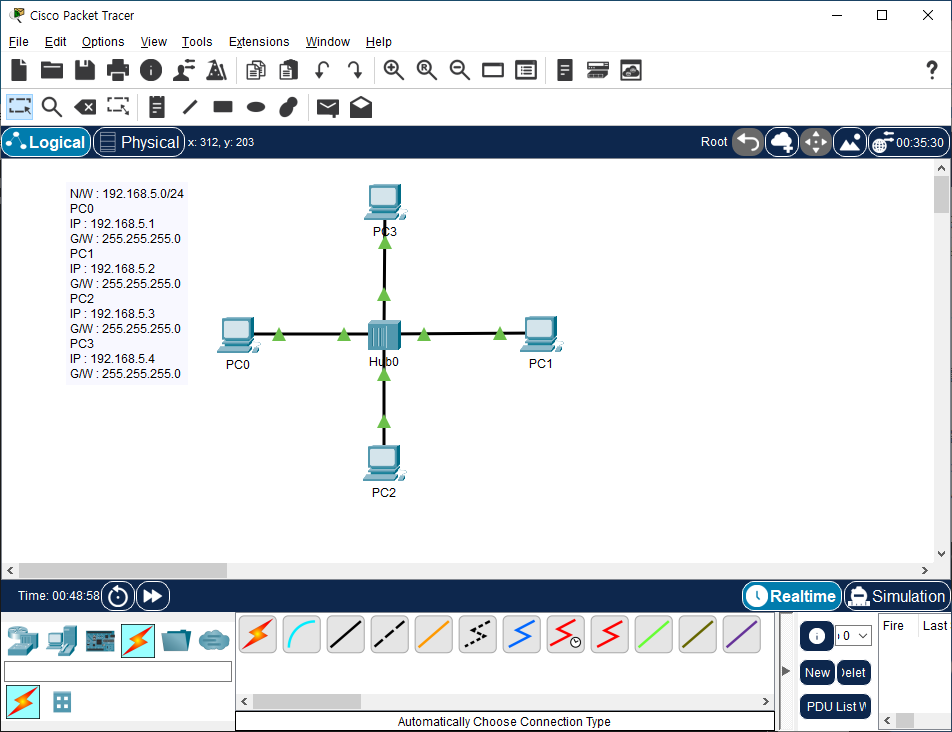
Task: Select the Place Note tool
Action: [x=157, y=107]
